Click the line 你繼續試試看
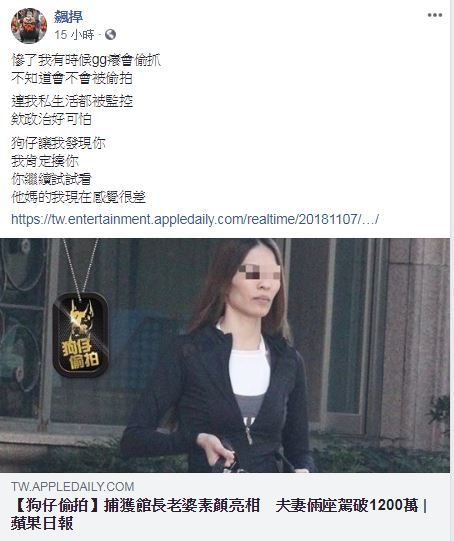 (x=51, y=179)
